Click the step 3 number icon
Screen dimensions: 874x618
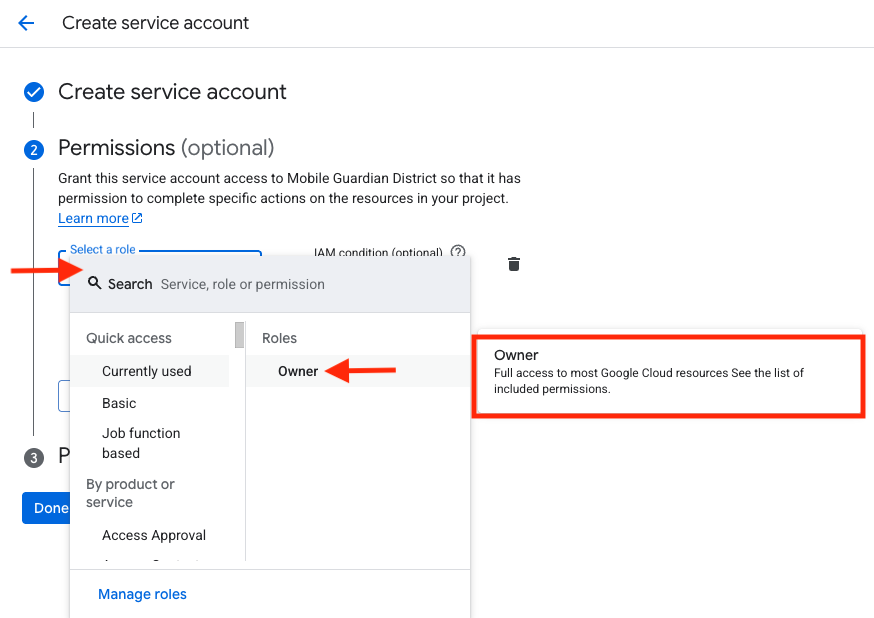pos(34,458)
